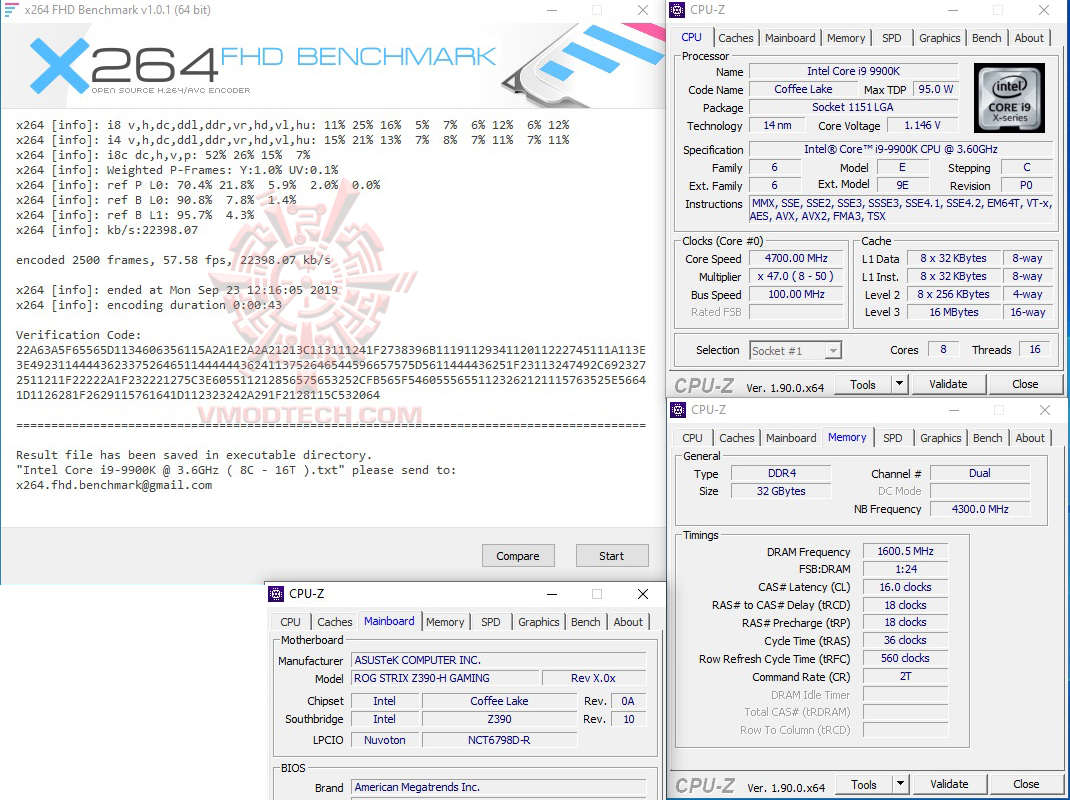Open Bench tab in top CPU-Z window
The image size is (1070, 800).
(x=986, y=38)
